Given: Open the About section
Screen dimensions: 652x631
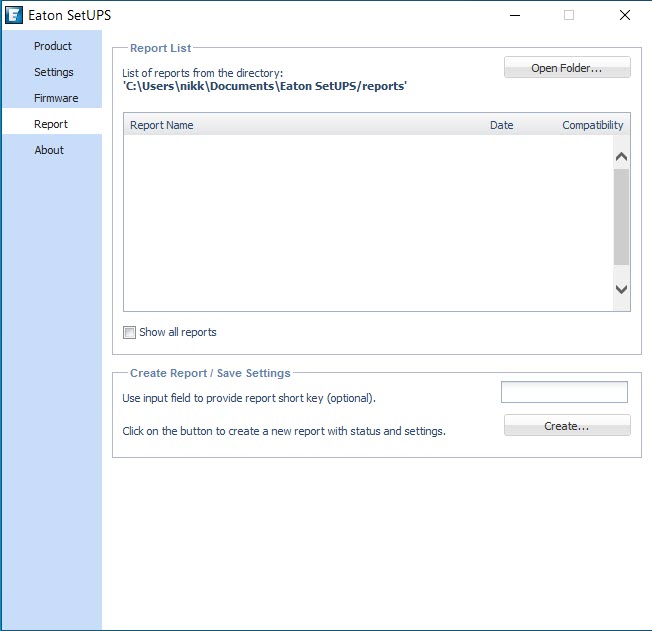Looking at the screenshot, I should pyautogui.click(x=52, y=150).
